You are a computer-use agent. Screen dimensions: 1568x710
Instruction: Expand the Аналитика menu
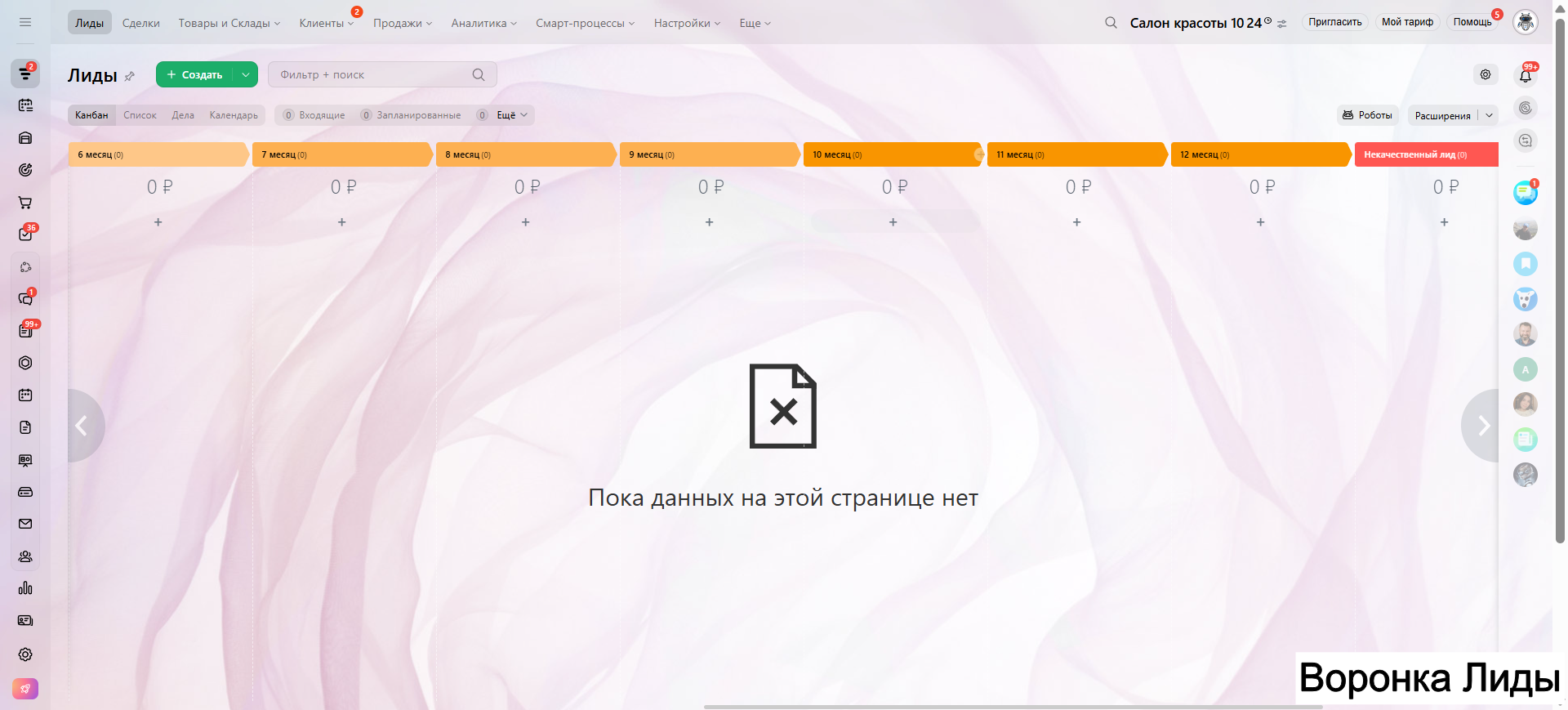pos(484,23)
